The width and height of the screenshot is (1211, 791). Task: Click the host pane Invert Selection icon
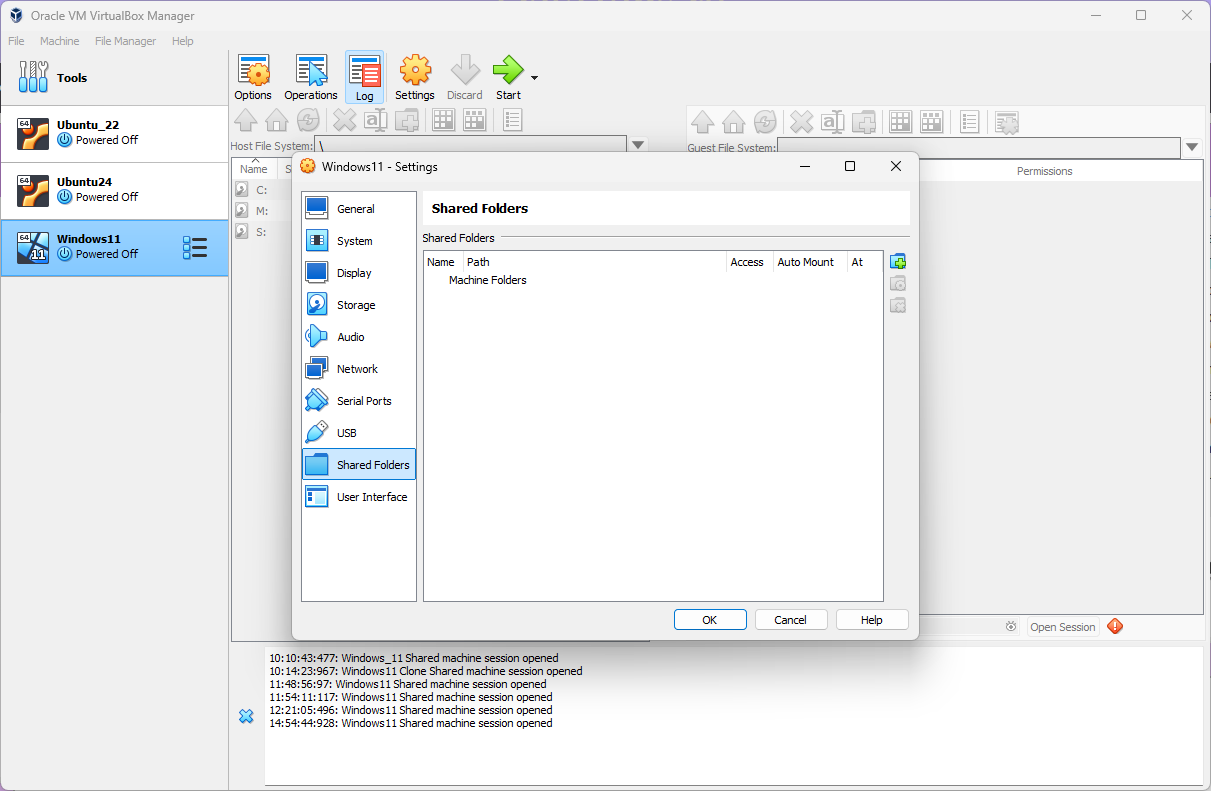[x=474, y=121]
